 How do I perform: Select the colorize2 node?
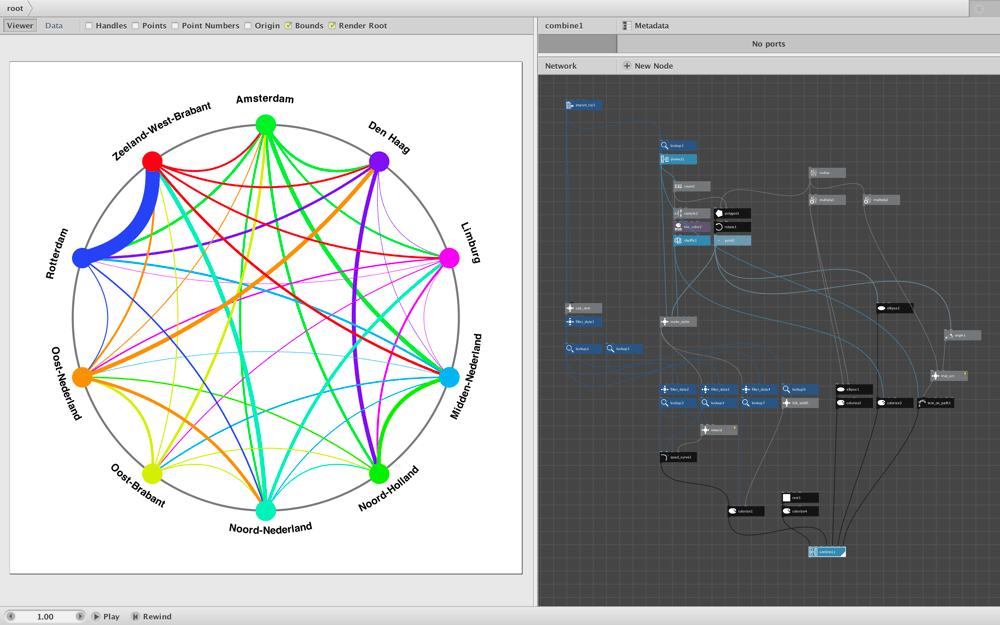coord(854,402)
